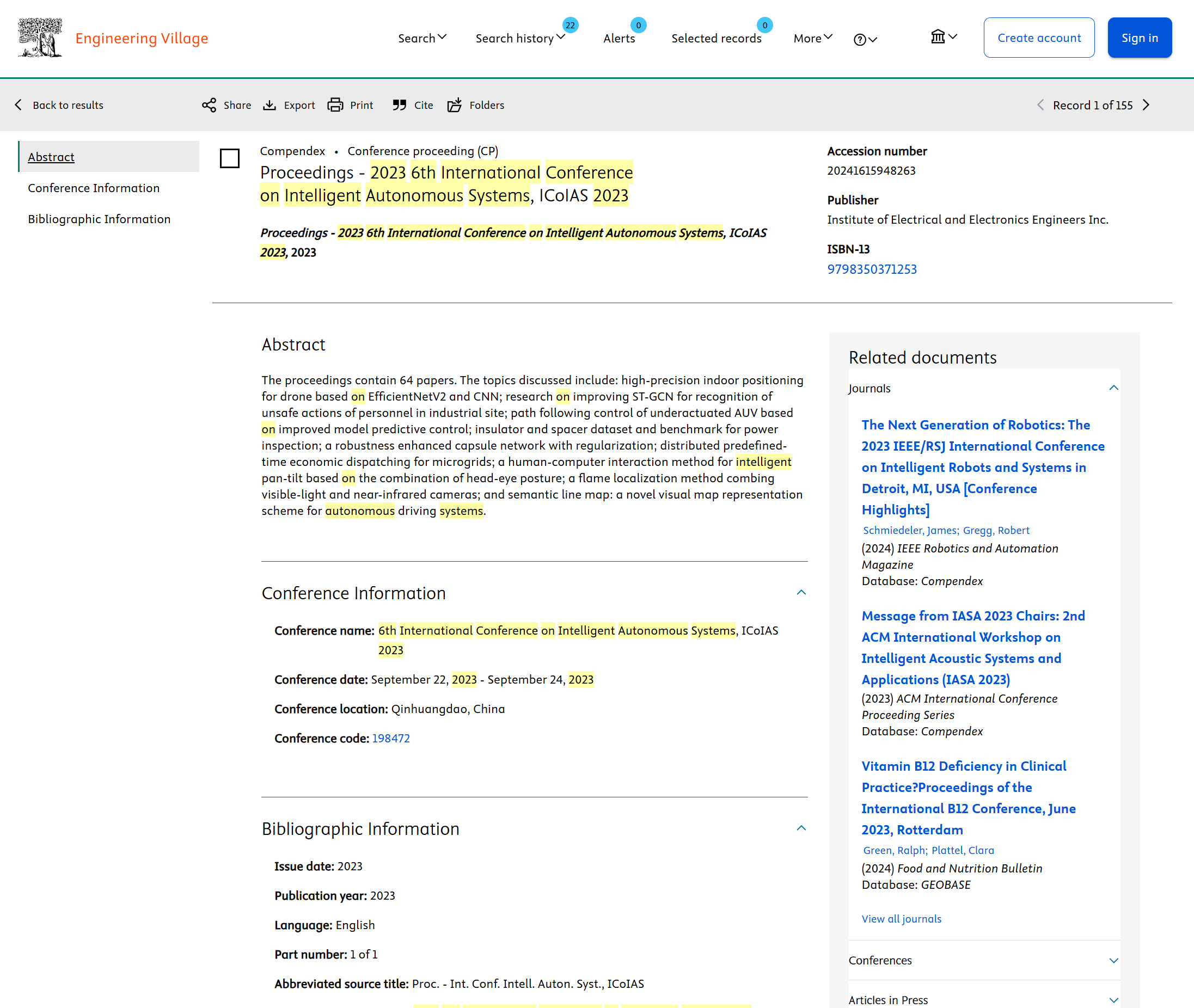The height and width of the screenshot is (1008, 1194).
Task: Click publisher Institute of Electrical and Electronics Engineers
Action: coord(968,220)
